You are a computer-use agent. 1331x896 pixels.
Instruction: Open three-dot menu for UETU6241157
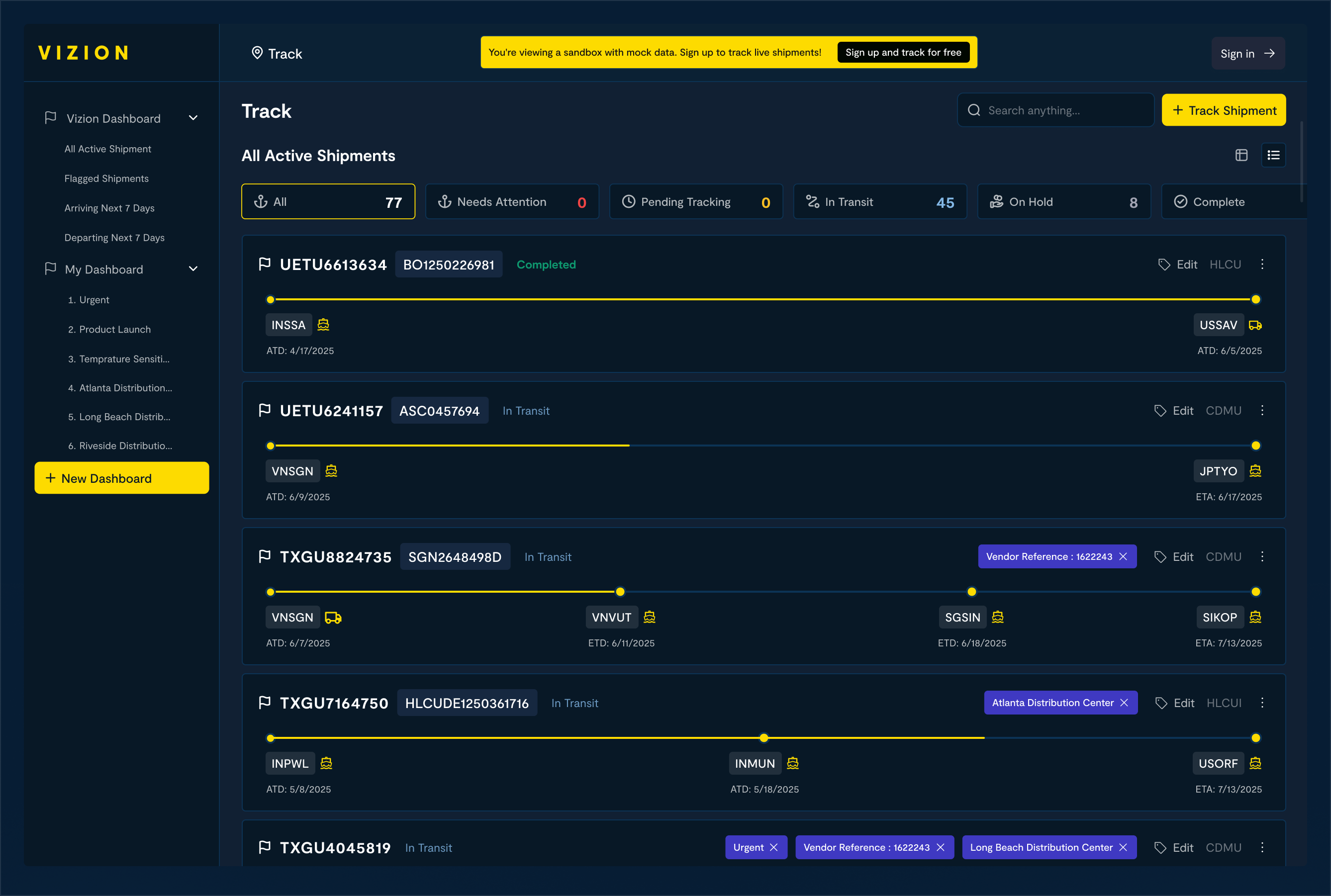(1262, 410)
